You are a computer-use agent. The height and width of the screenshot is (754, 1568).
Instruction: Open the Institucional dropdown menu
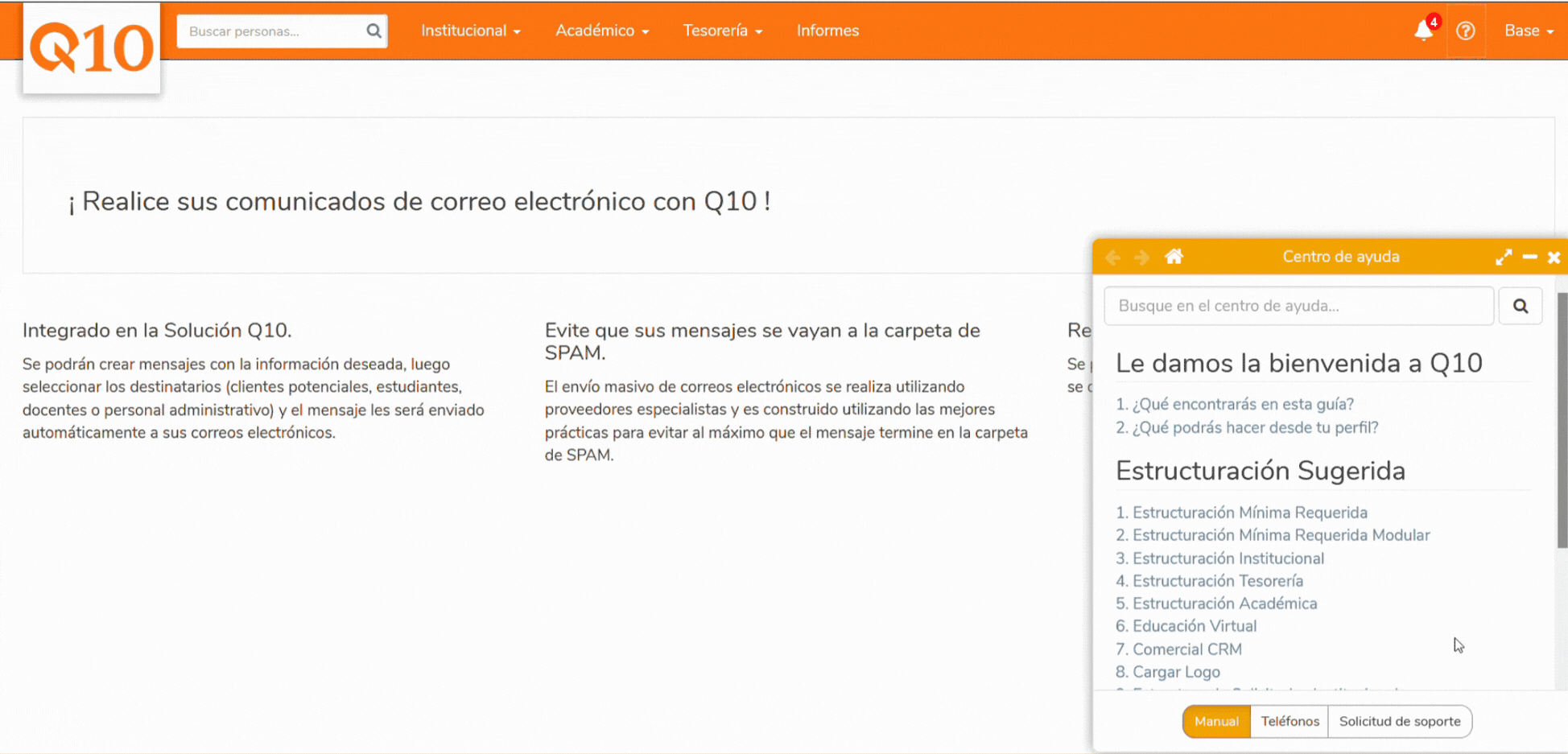pyautogui.click(x=471, y=31)
